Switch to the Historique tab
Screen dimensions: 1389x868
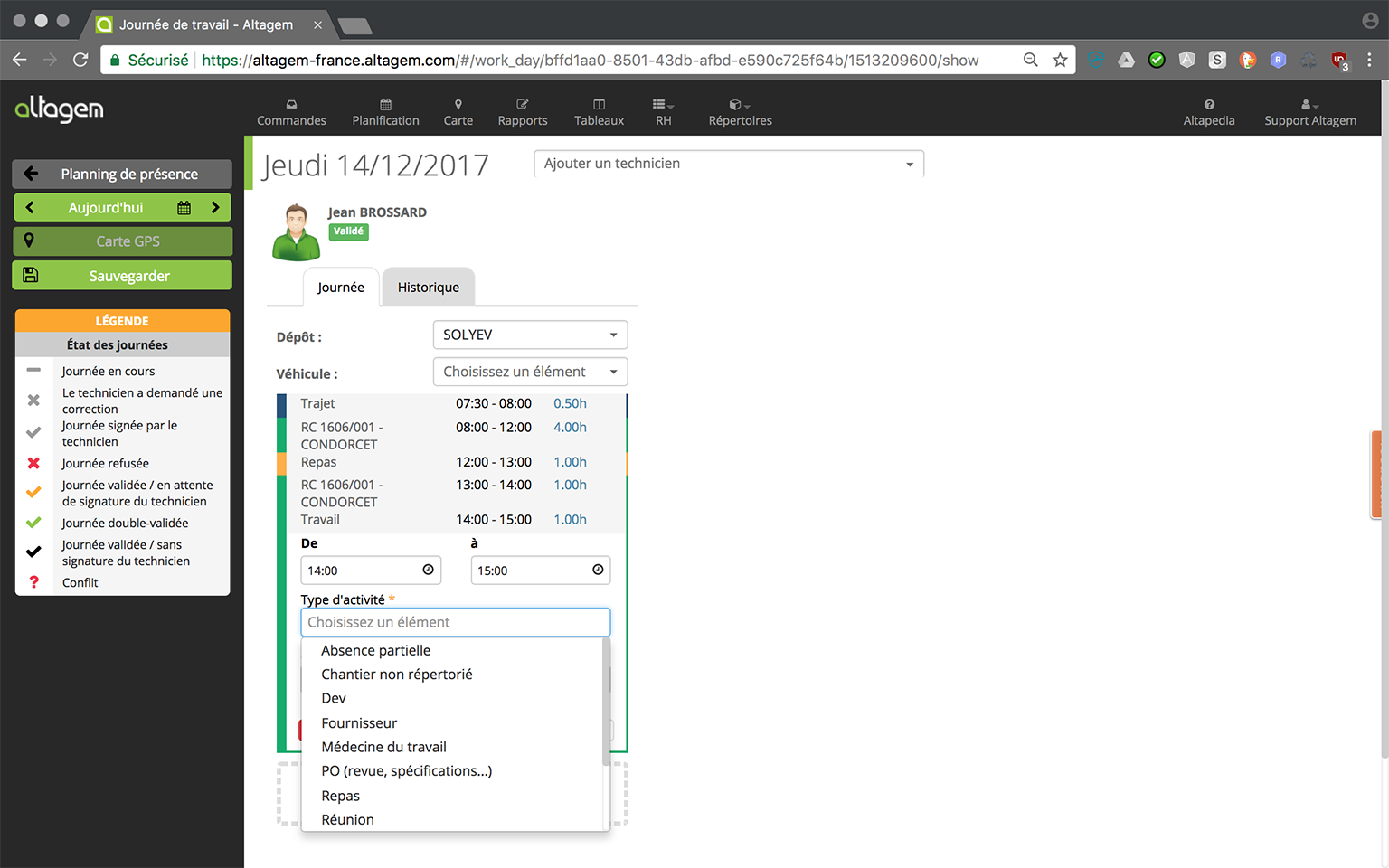coord(429,287)
